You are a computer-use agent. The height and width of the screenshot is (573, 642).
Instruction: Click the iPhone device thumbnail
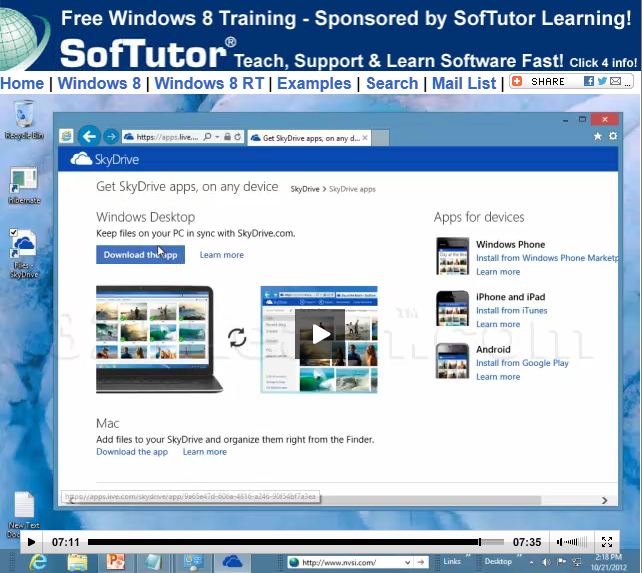point(452,308)
